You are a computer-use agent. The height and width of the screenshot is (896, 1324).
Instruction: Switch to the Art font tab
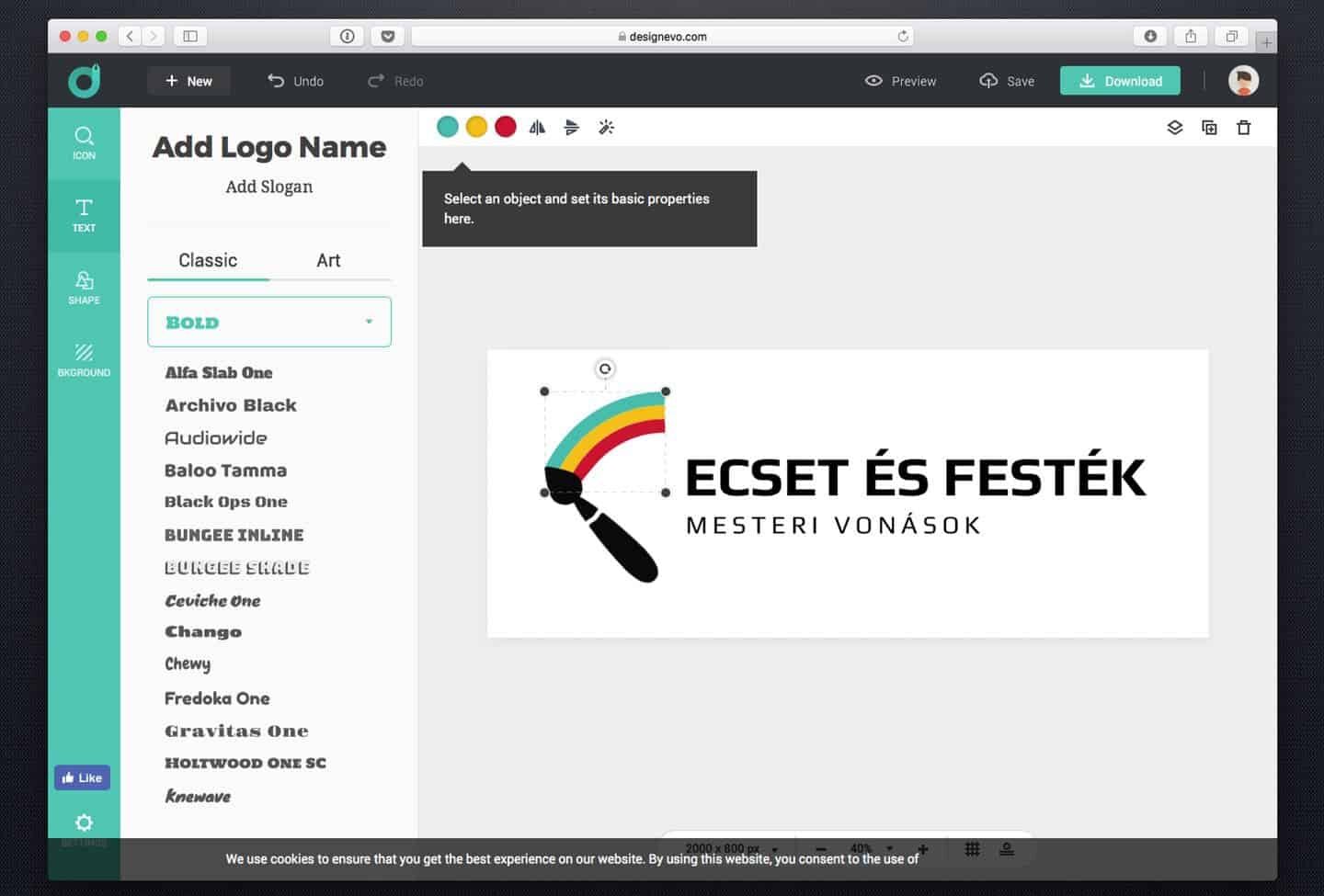pos(328,260)
